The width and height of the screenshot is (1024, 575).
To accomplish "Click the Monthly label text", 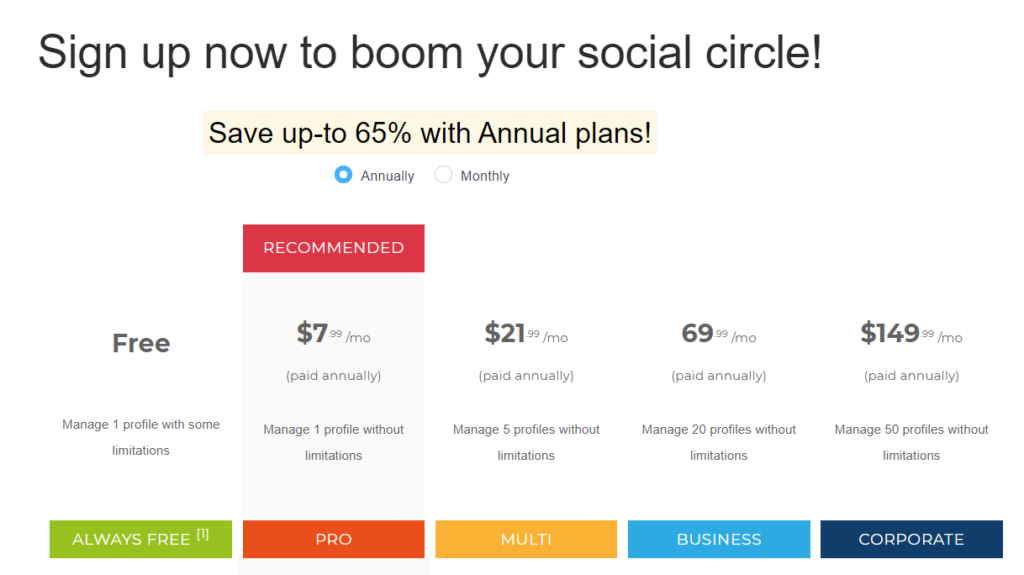I will pyautogui.click(x=485, y=176).
